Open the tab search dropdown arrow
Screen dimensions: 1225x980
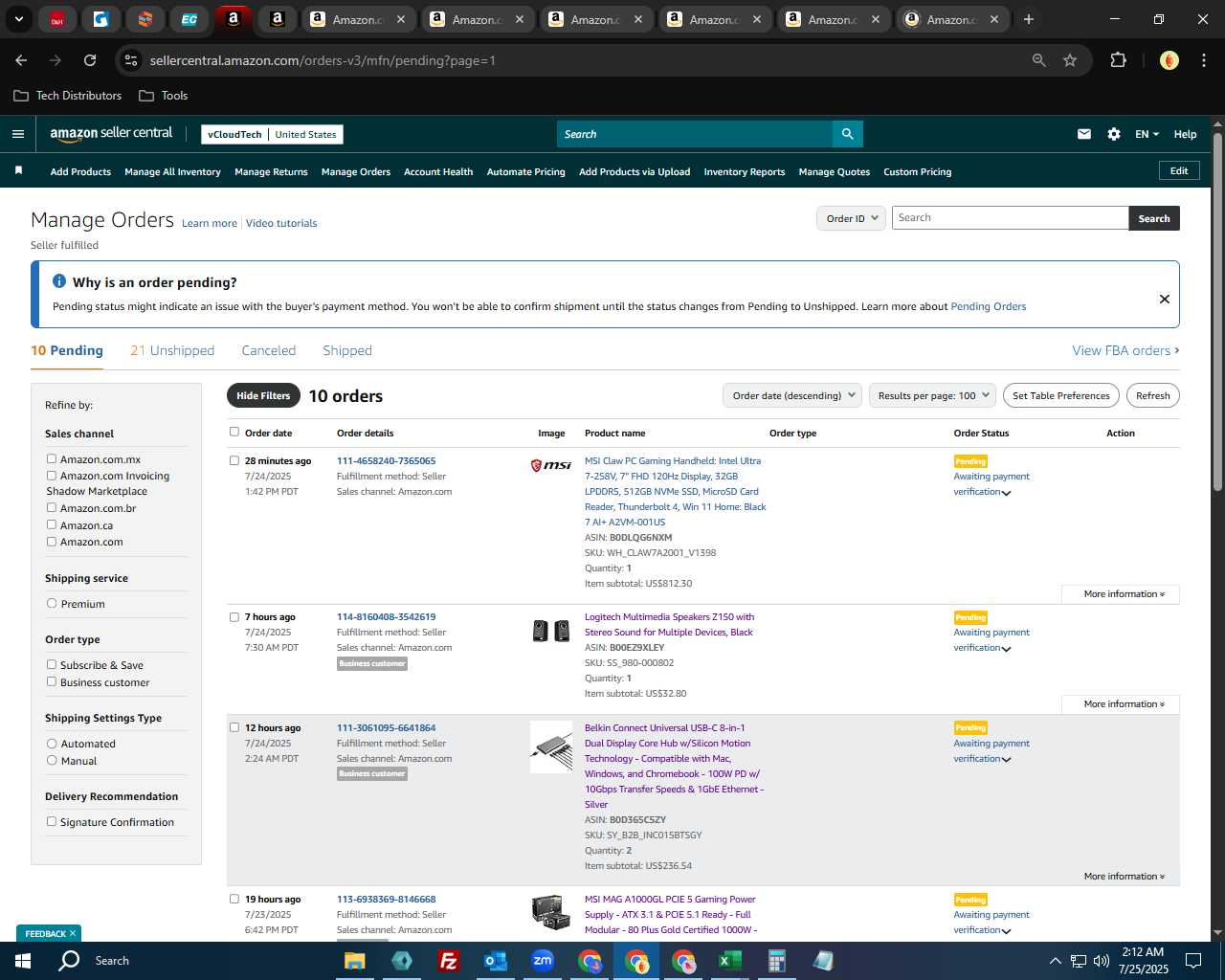click(19, 19)
